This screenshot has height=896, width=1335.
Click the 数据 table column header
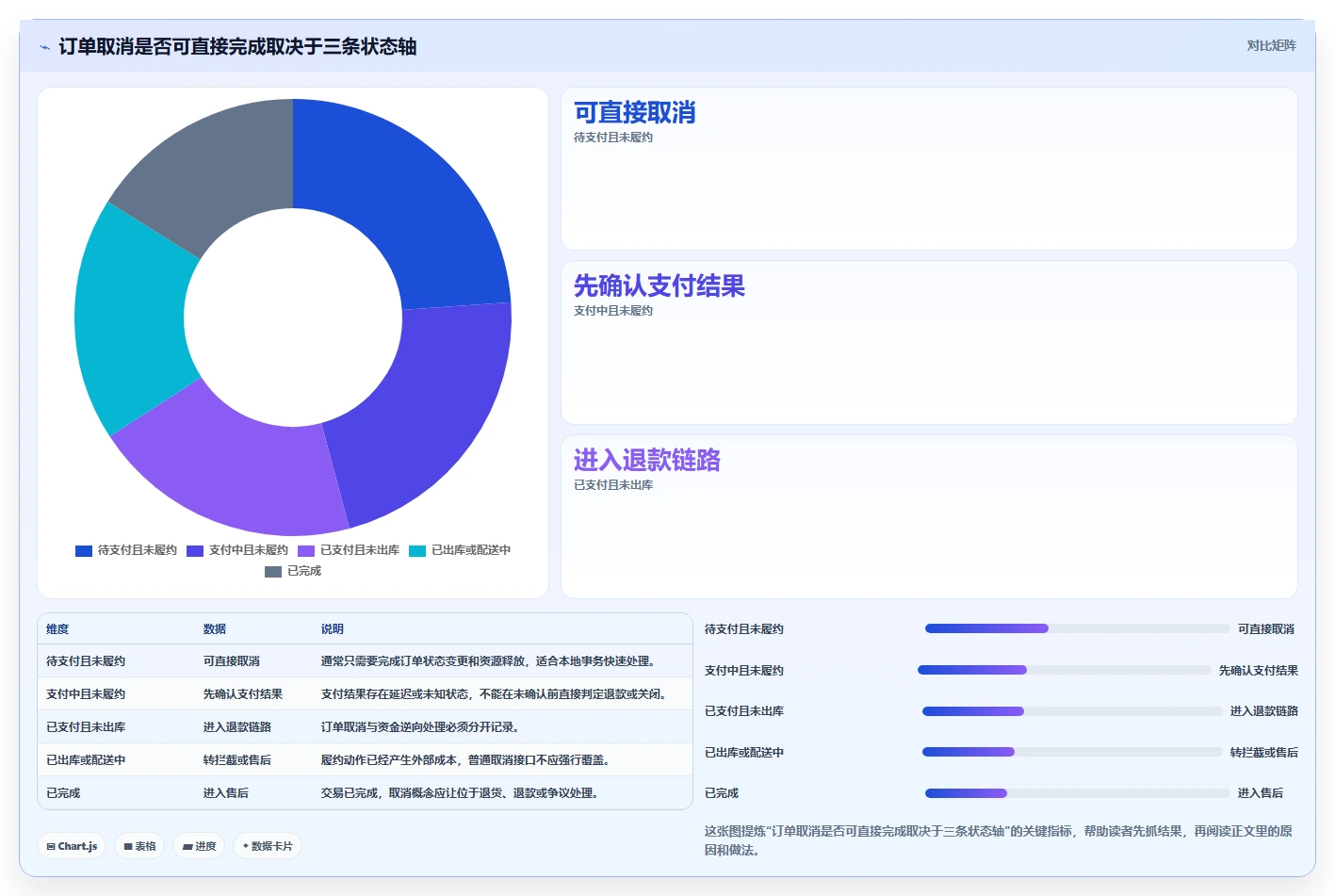(215, 629)
